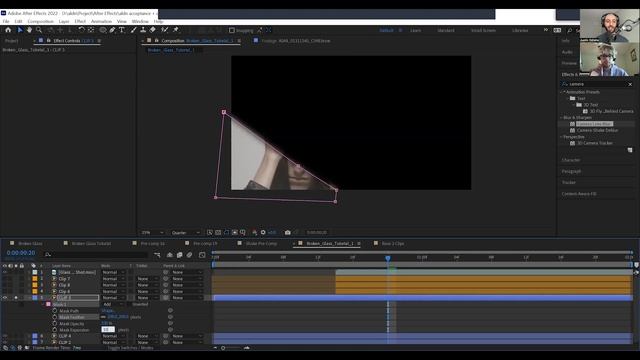Select the Hand tool

pyautogui.click(x=29, y=30)
